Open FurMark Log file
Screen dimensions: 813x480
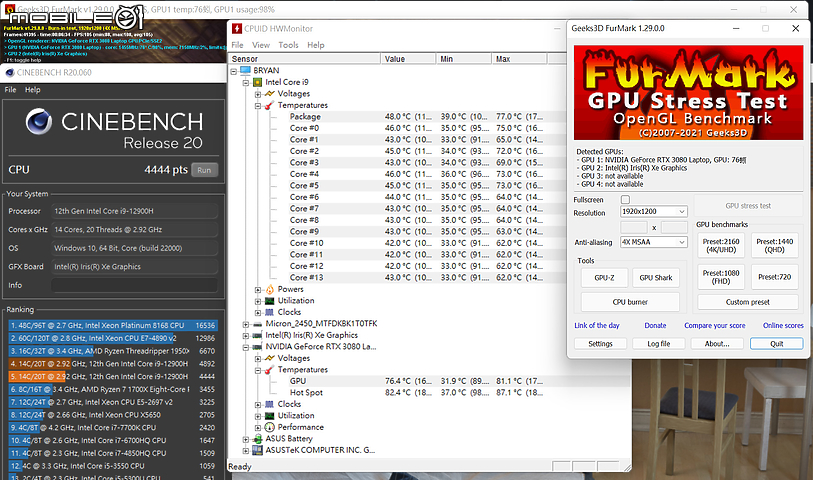click(x=658, y=344)
